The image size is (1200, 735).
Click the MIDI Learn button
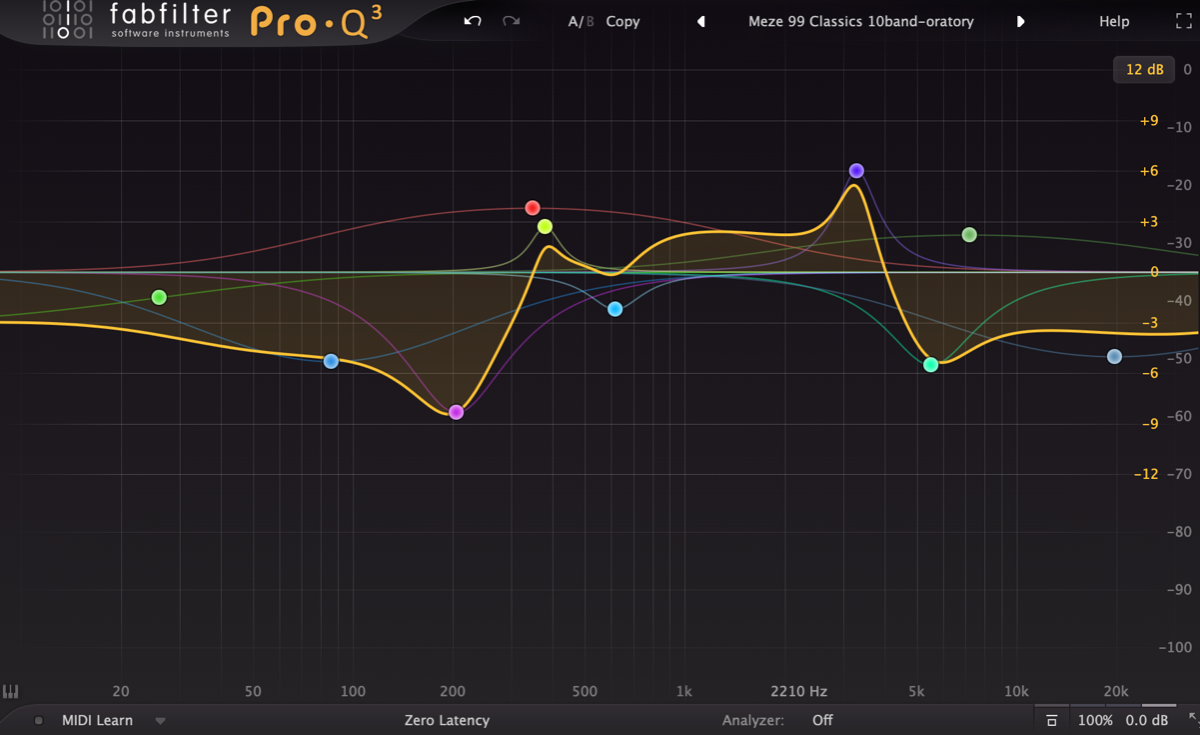pos(97,720)
